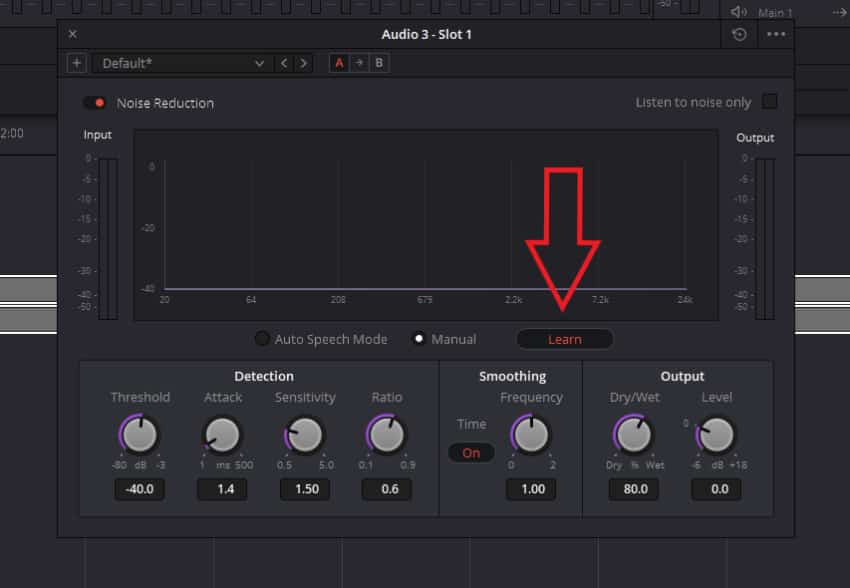The height and width of the screenshot is (588, 850).
Task: Select the B comparison state
Action: pos(378,63)
